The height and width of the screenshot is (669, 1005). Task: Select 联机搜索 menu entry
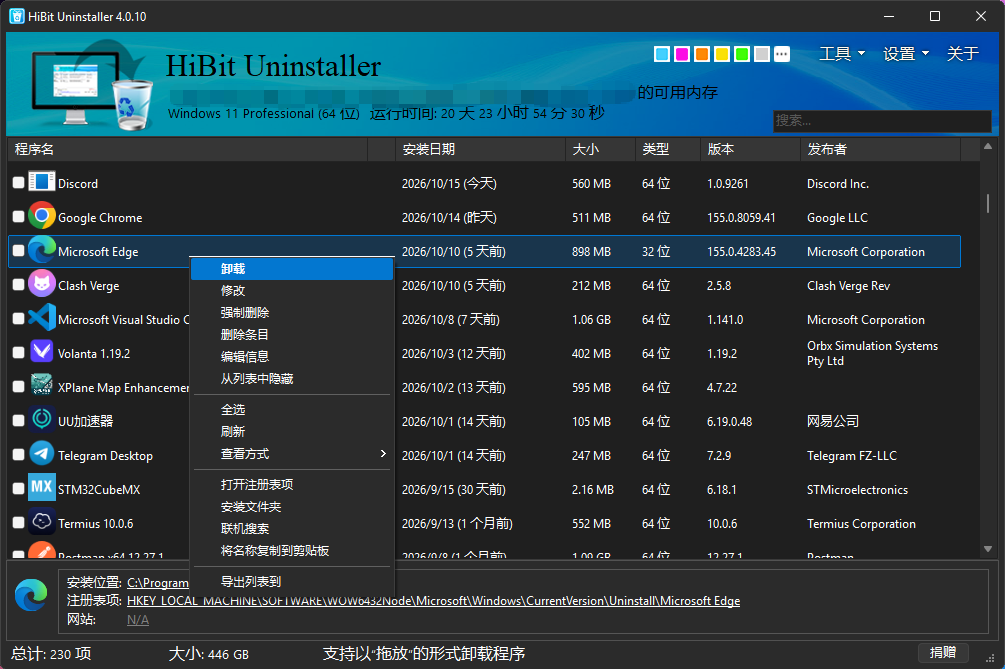[292, 529]
